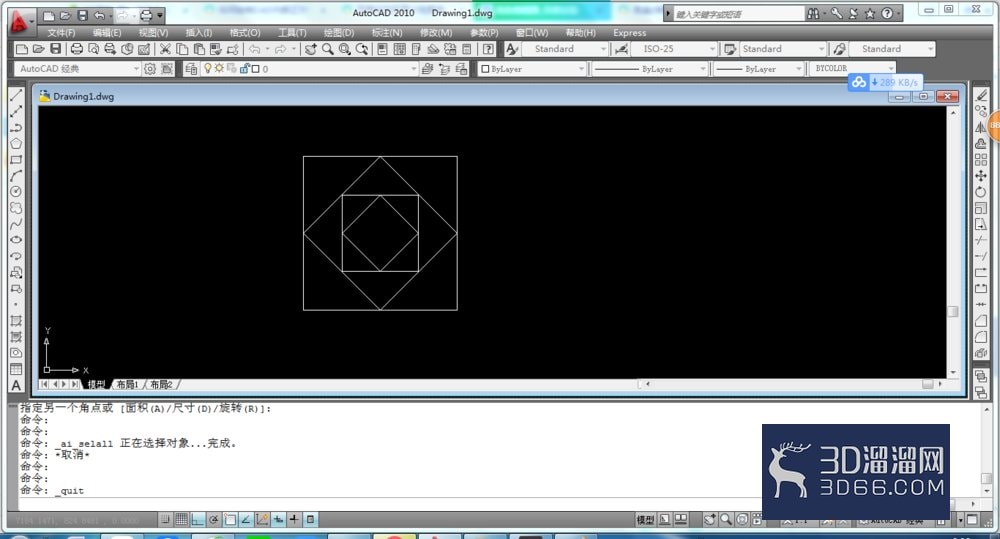Screen dimensions: 1000x539
Task: Toggle the layer on/off lightbulb icon
Action: [x=207, y=68]
